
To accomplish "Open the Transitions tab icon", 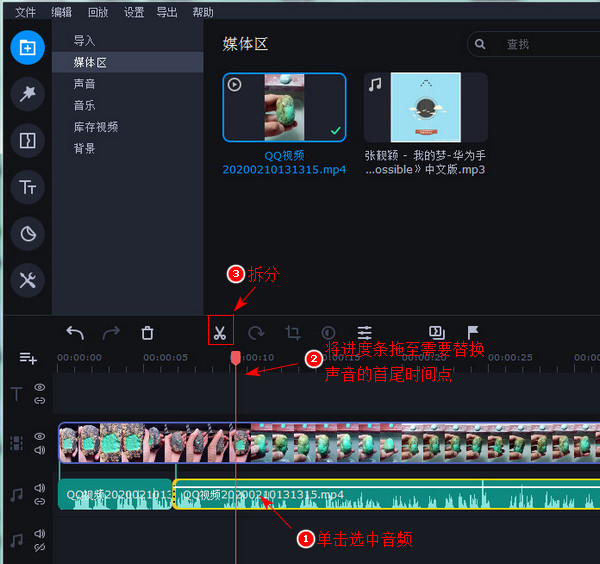I will [28, 140].
